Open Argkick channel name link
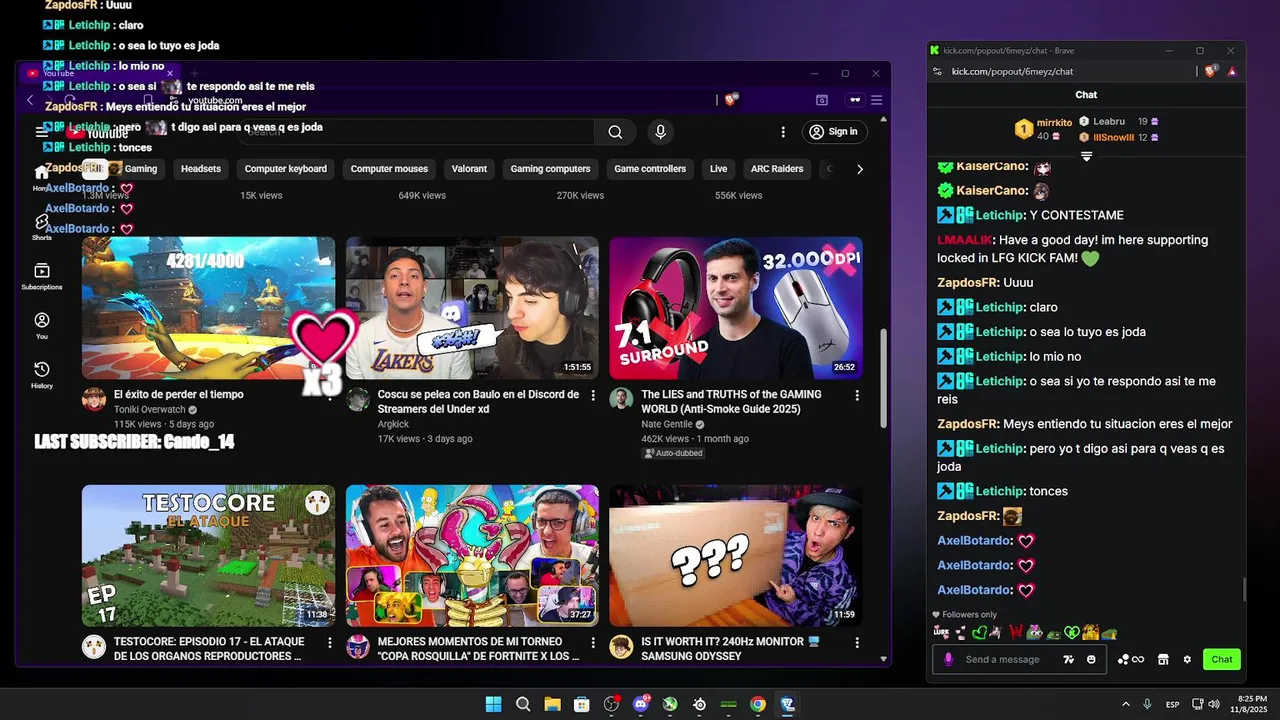 click(393, 424)
